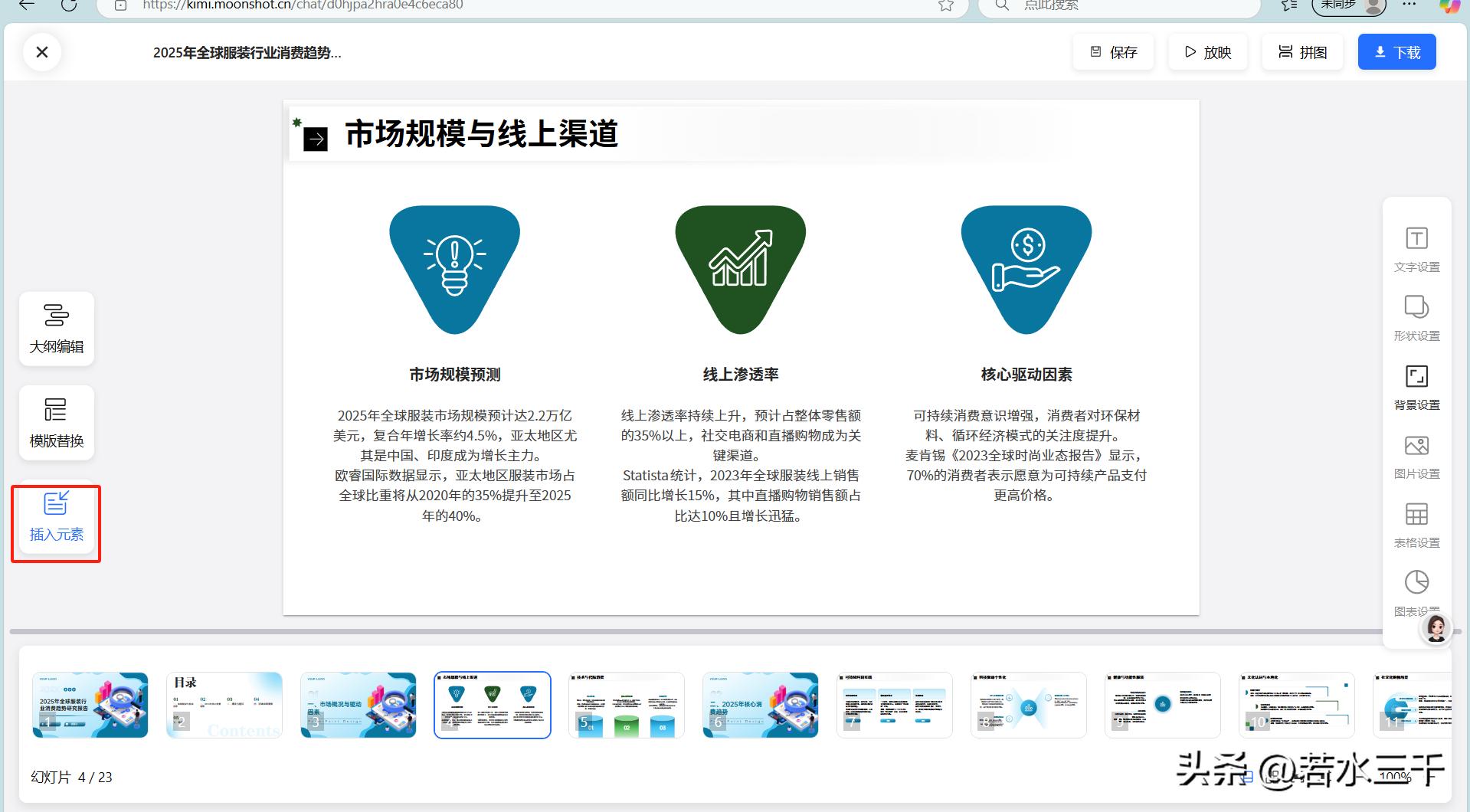
Task: Select slide 3 section thumbnail
Action: (x=358, y=705)
